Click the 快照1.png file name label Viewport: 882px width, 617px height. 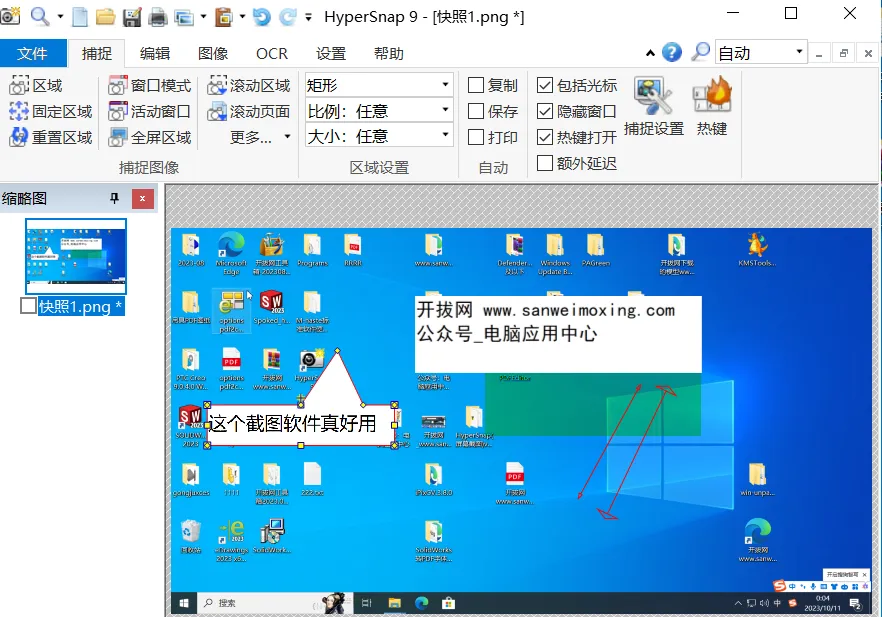point(80,307)
